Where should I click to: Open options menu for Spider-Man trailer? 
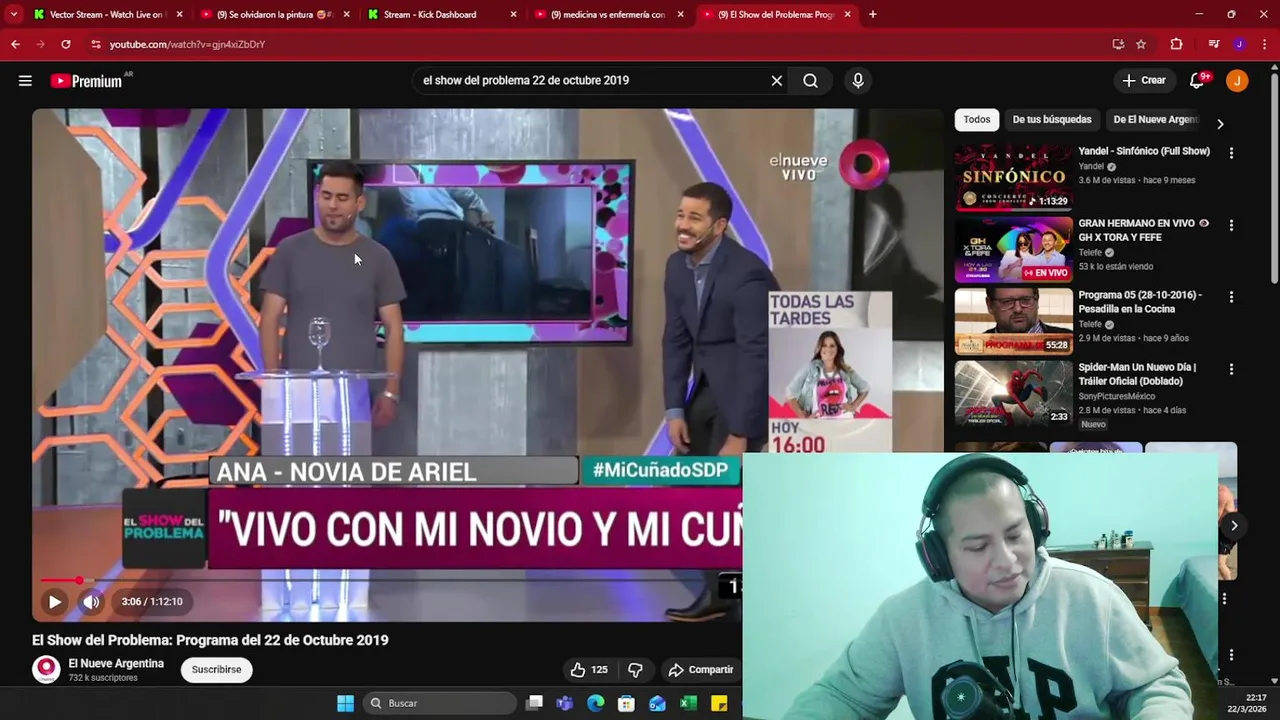click(x=1231, y=369)
